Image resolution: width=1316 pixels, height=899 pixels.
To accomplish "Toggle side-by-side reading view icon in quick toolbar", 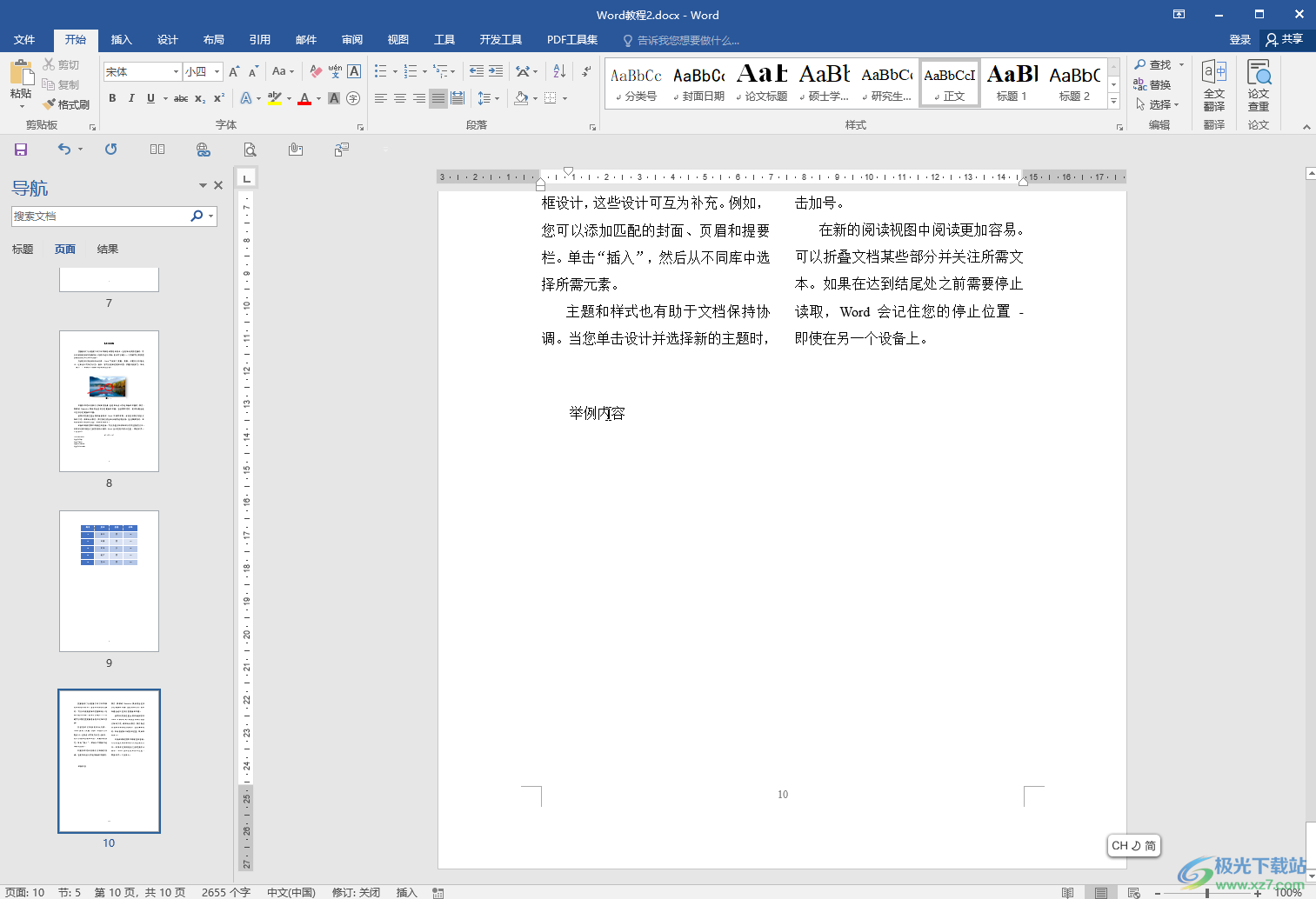I will tap(157, 150).
